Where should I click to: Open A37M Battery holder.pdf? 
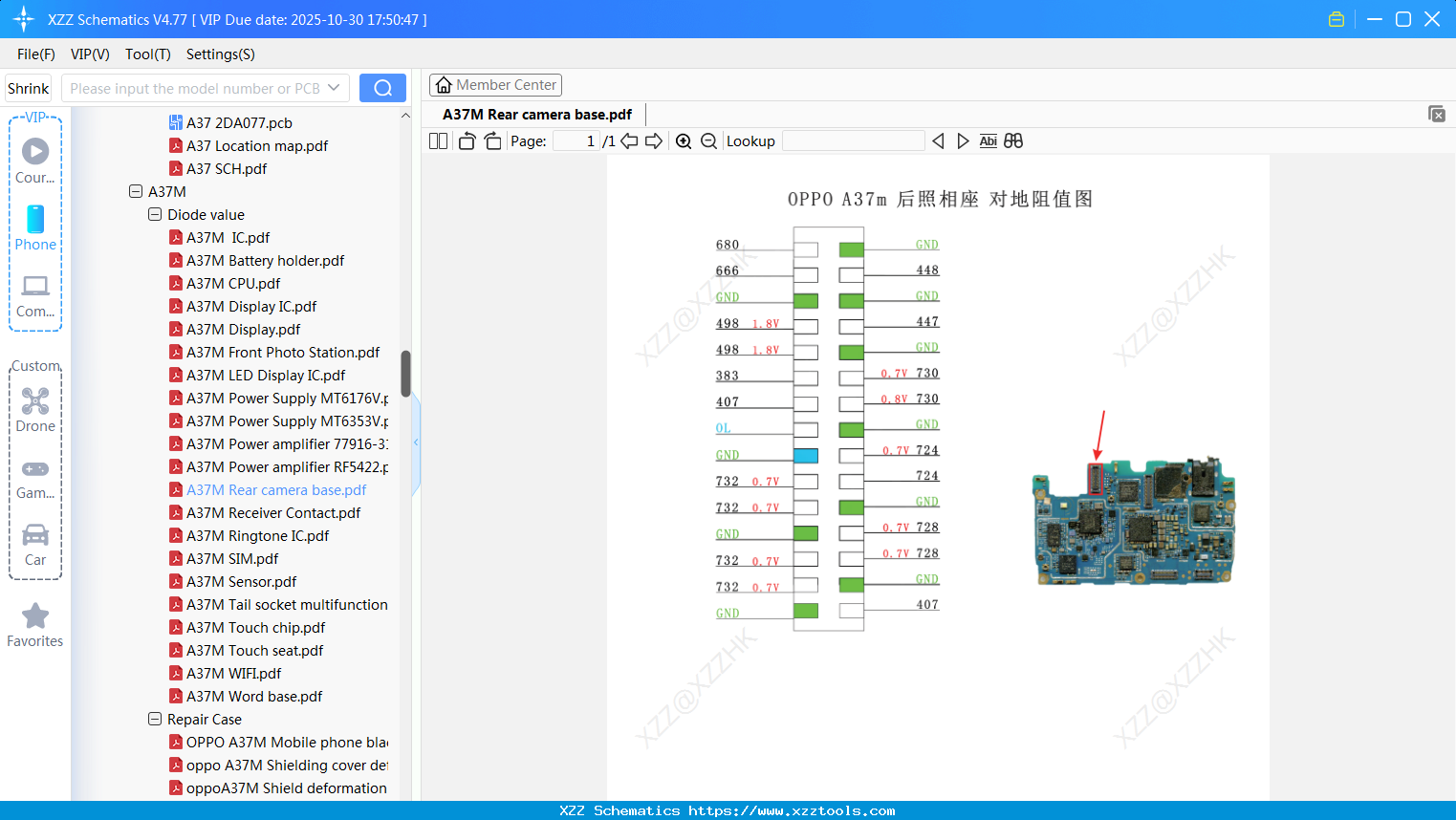266,260
